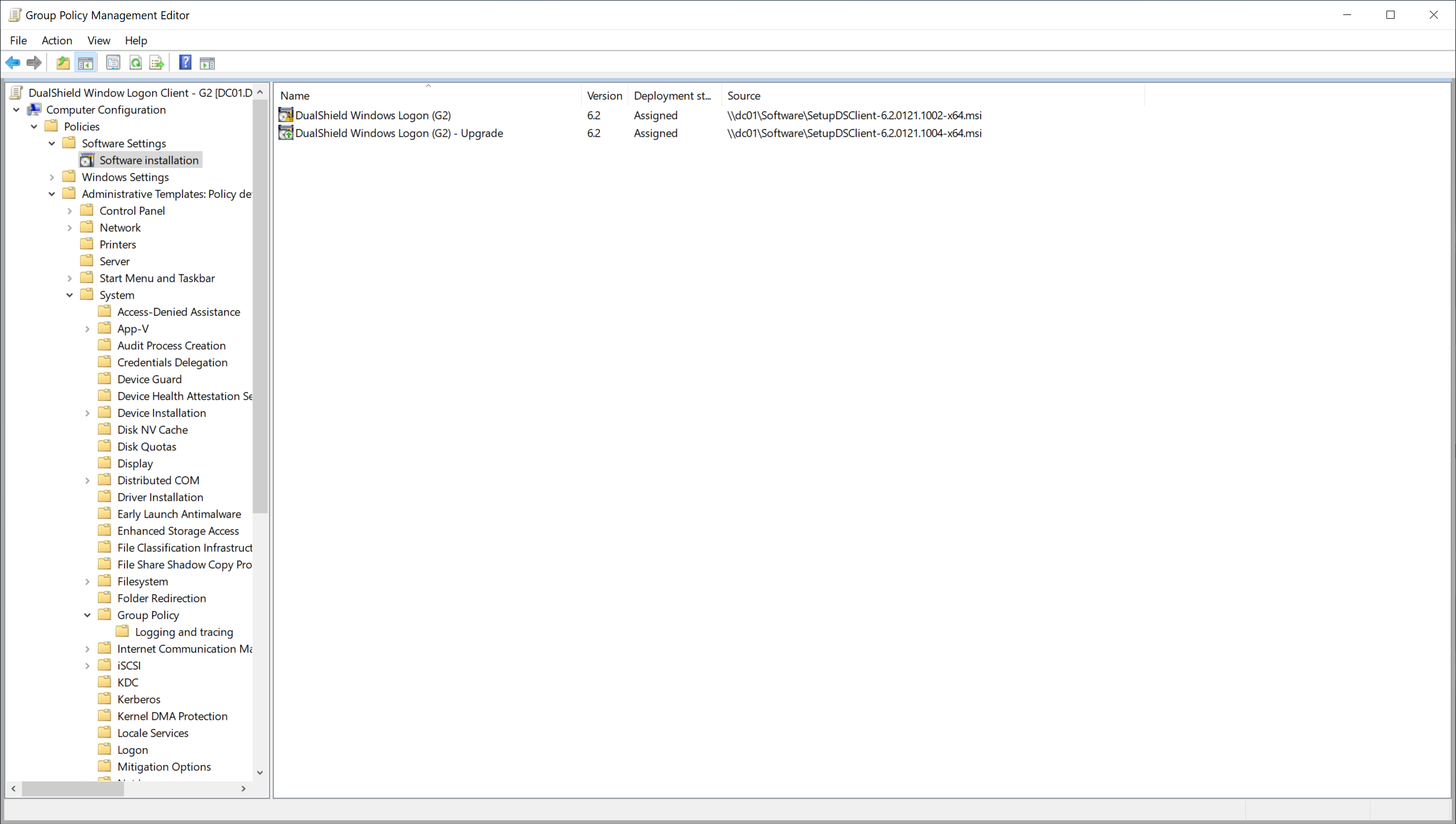Viewport: 1456px width, 824px height.
Task: Collapse the Group Policy tree node
Action: (x=87, y=615)
